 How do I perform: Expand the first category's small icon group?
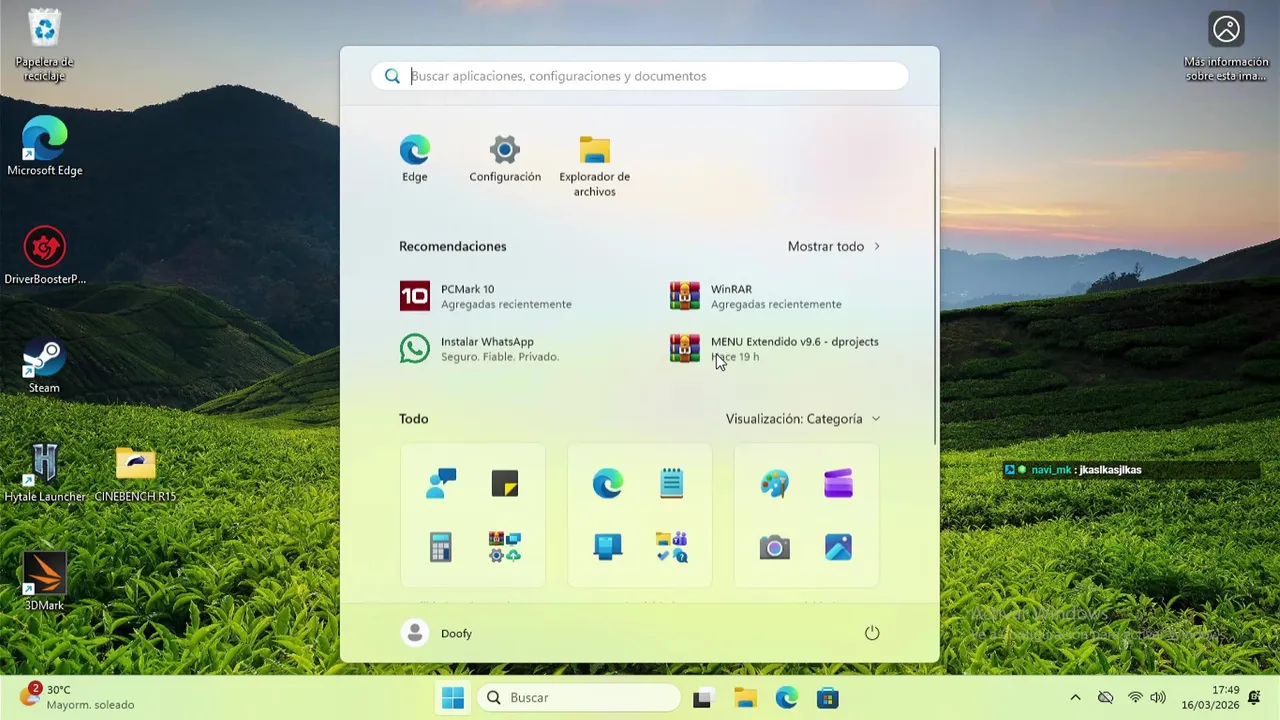coord(505,547)
